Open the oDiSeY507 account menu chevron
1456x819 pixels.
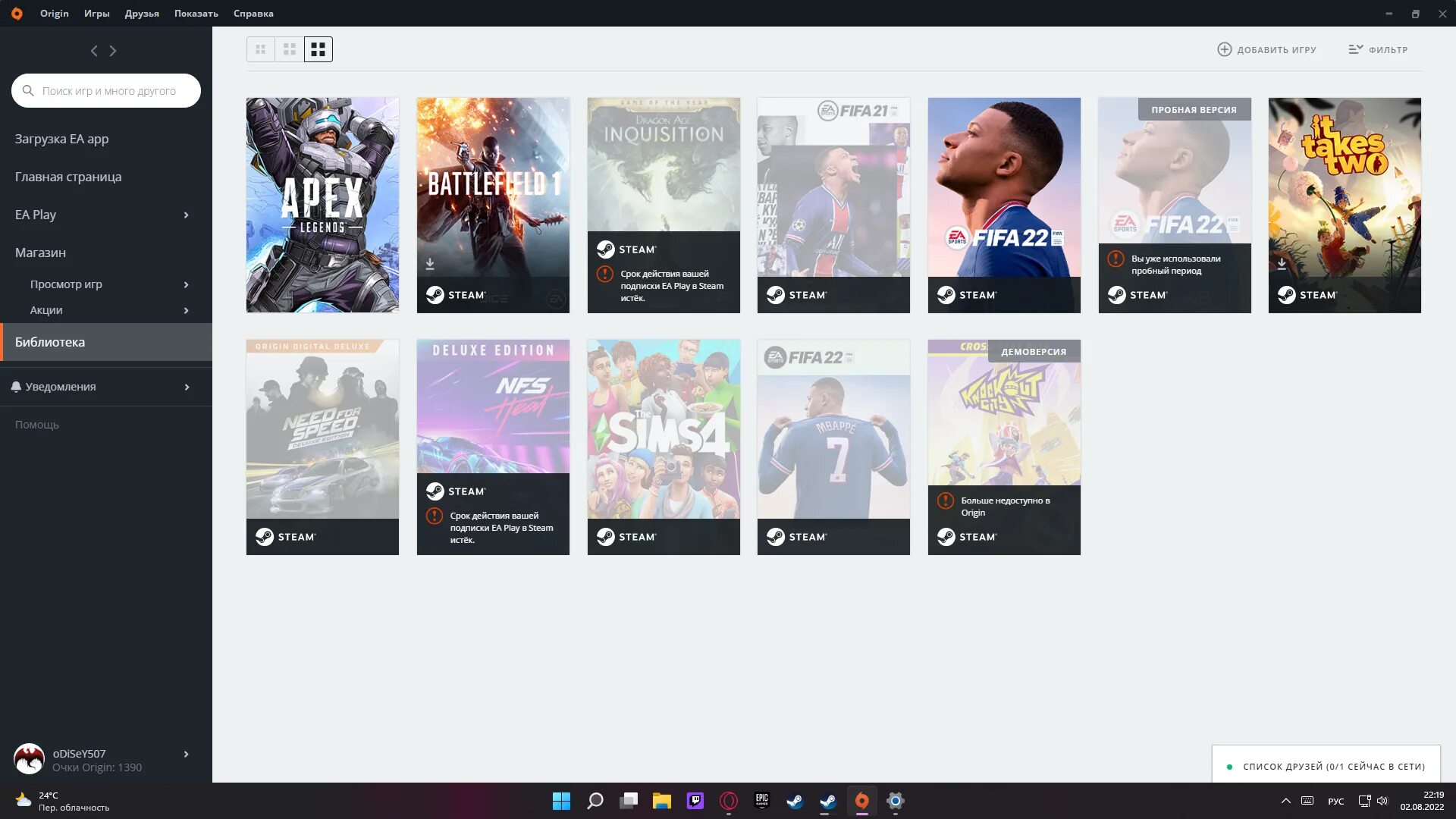(187, 755)
